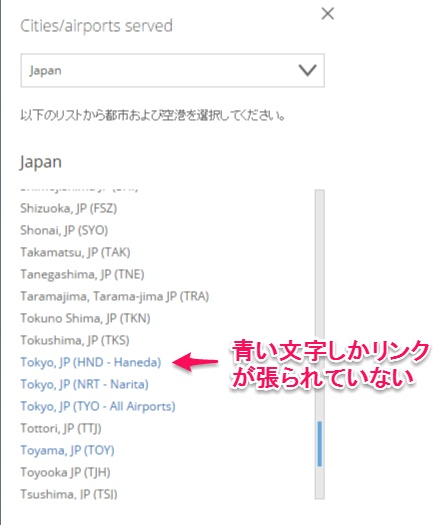Click Takamatsu, JP (TAK) entry
Viewport: 433px width, 525px height.
(x=75, y=252)
